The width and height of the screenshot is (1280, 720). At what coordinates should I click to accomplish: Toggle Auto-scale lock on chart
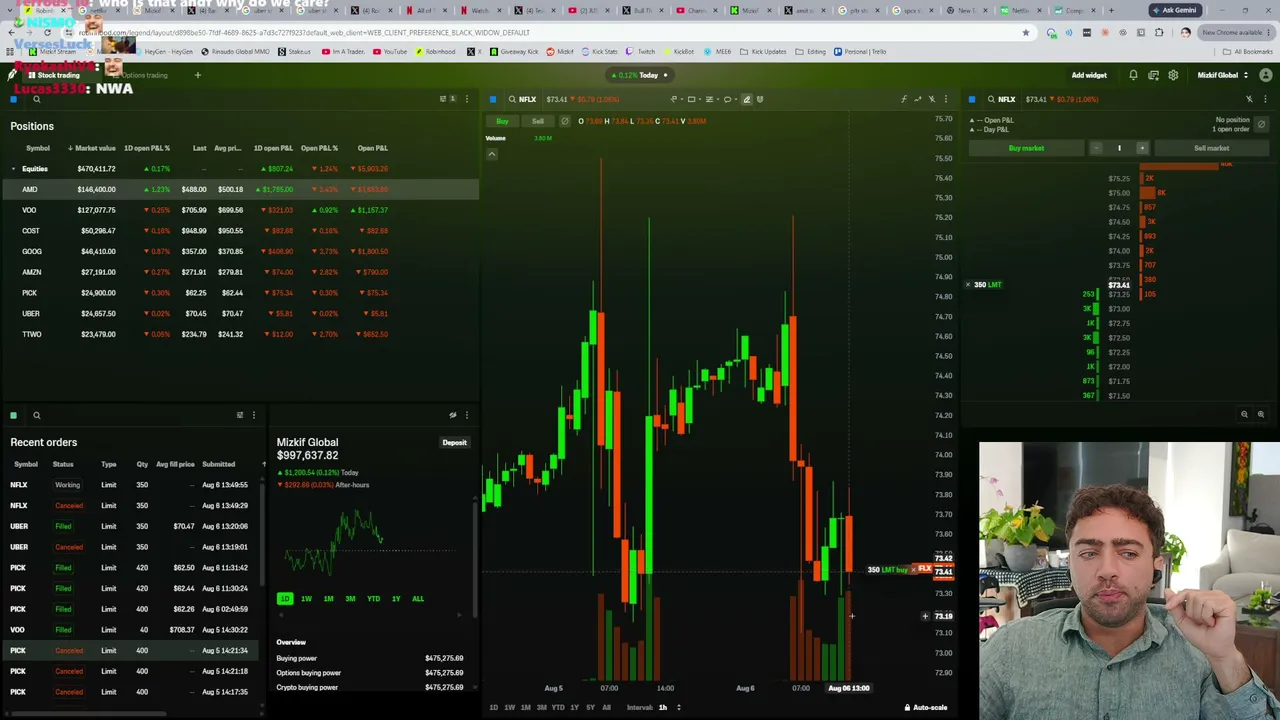click(926, 707)
